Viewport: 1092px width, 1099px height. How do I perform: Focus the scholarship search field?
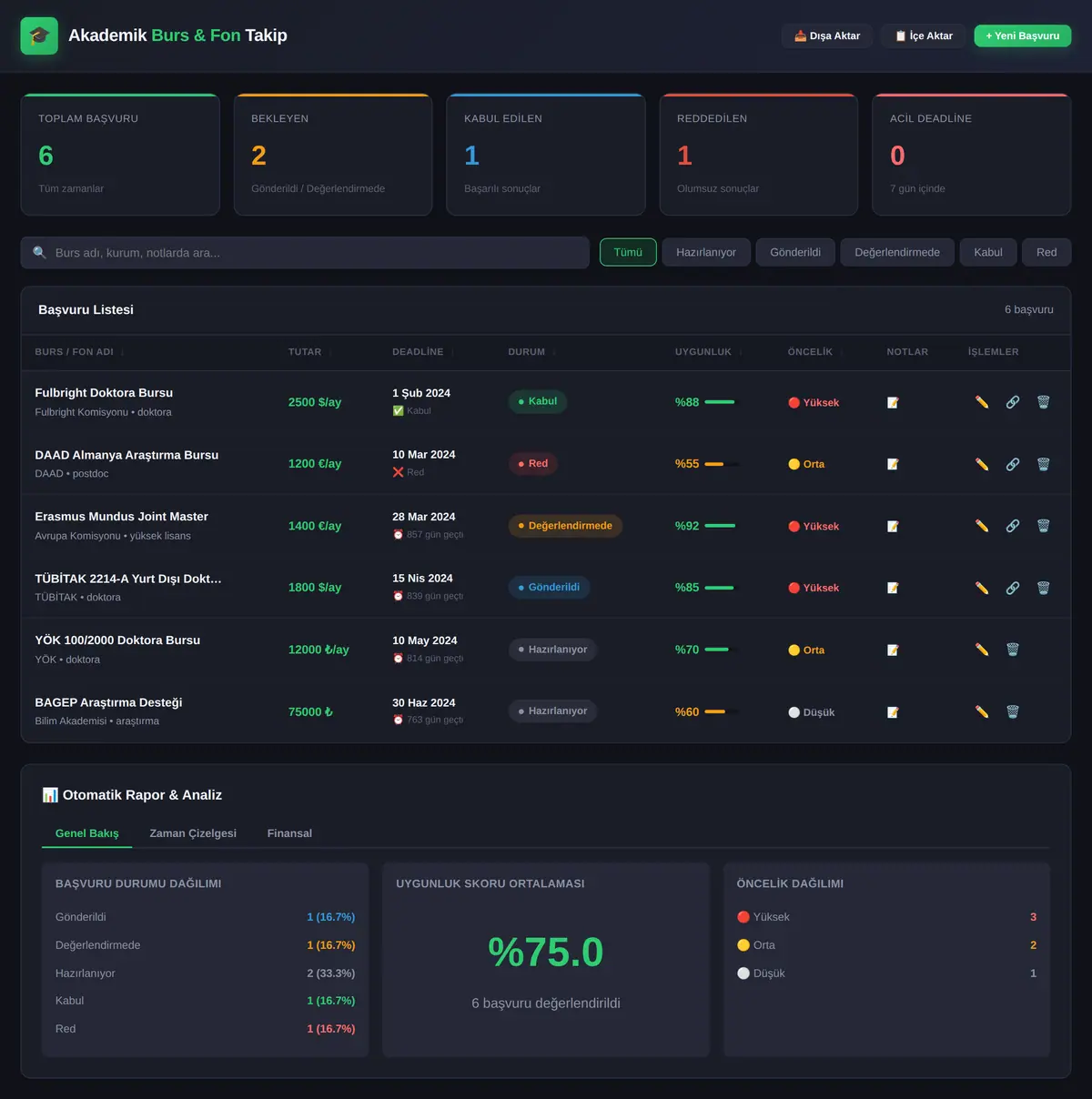[x=305, y=253]
